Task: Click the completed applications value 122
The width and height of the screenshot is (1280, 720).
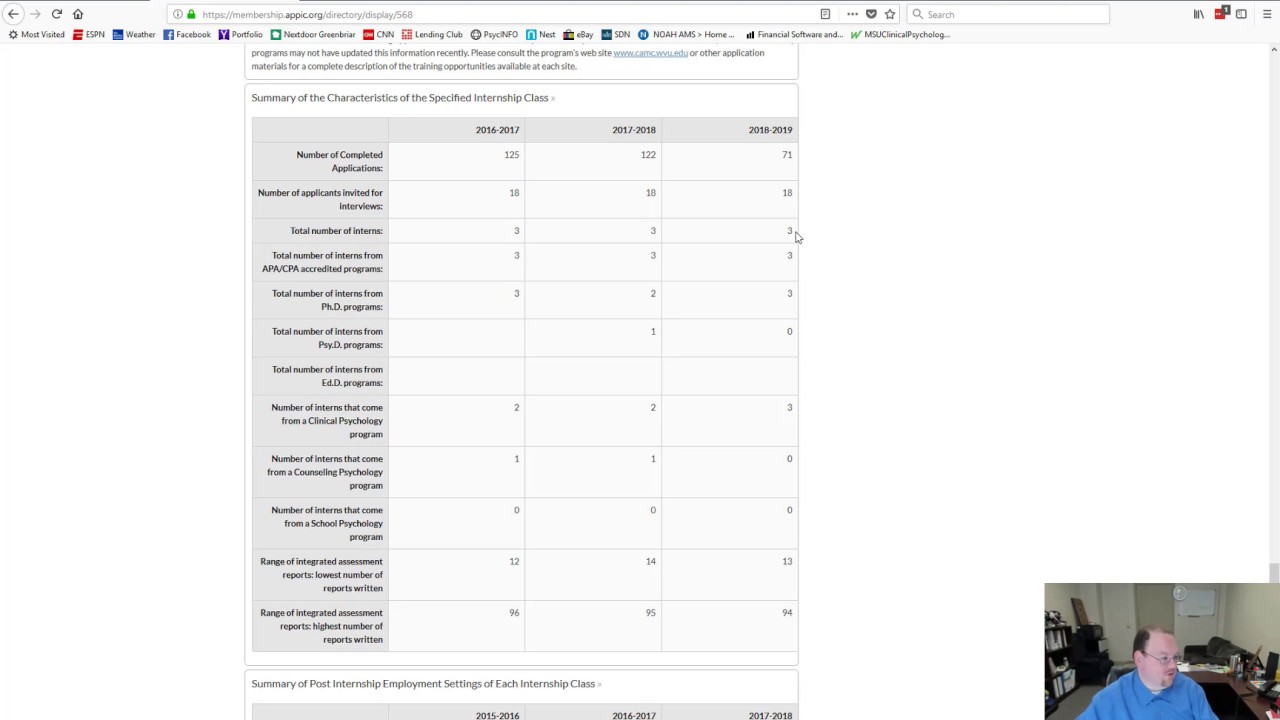Action: pyautogui.click(x=648, y=155)
